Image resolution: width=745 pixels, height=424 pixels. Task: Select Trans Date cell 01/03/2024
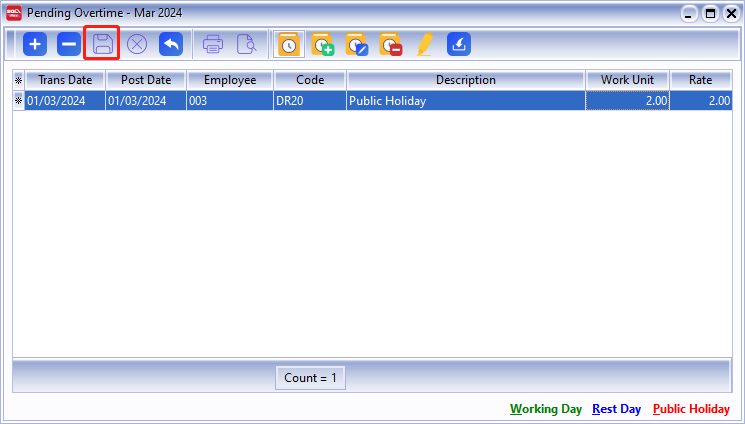65,101
